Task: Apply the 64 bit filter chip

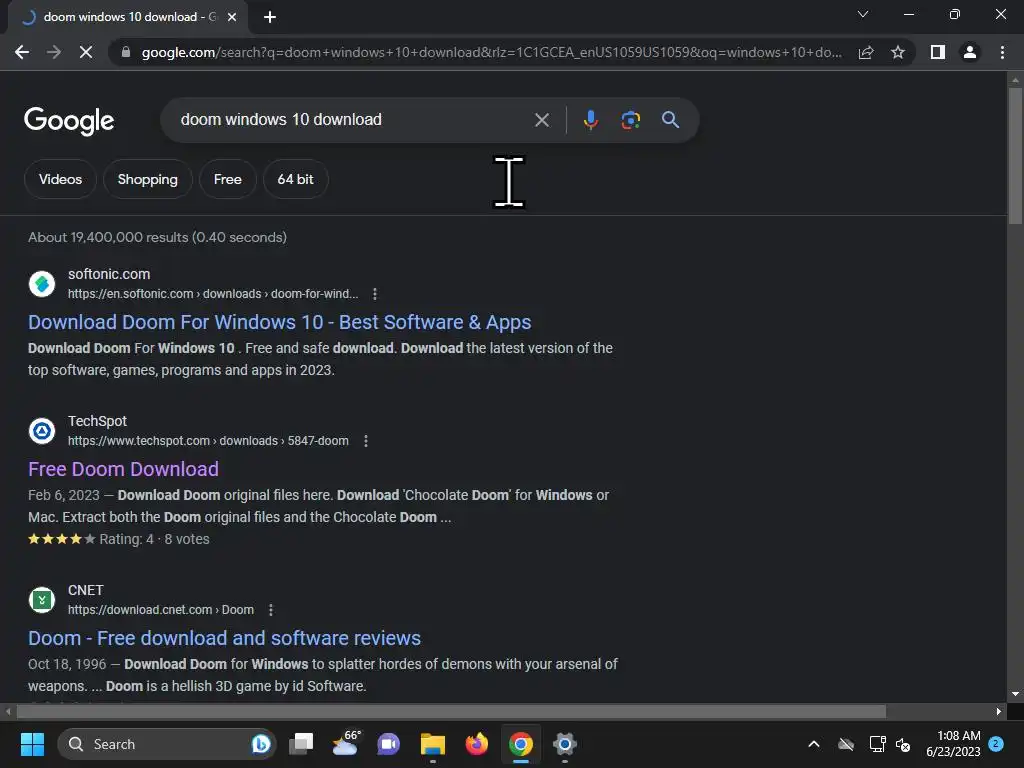Action: pyautogui.click(x=295, y=179)
